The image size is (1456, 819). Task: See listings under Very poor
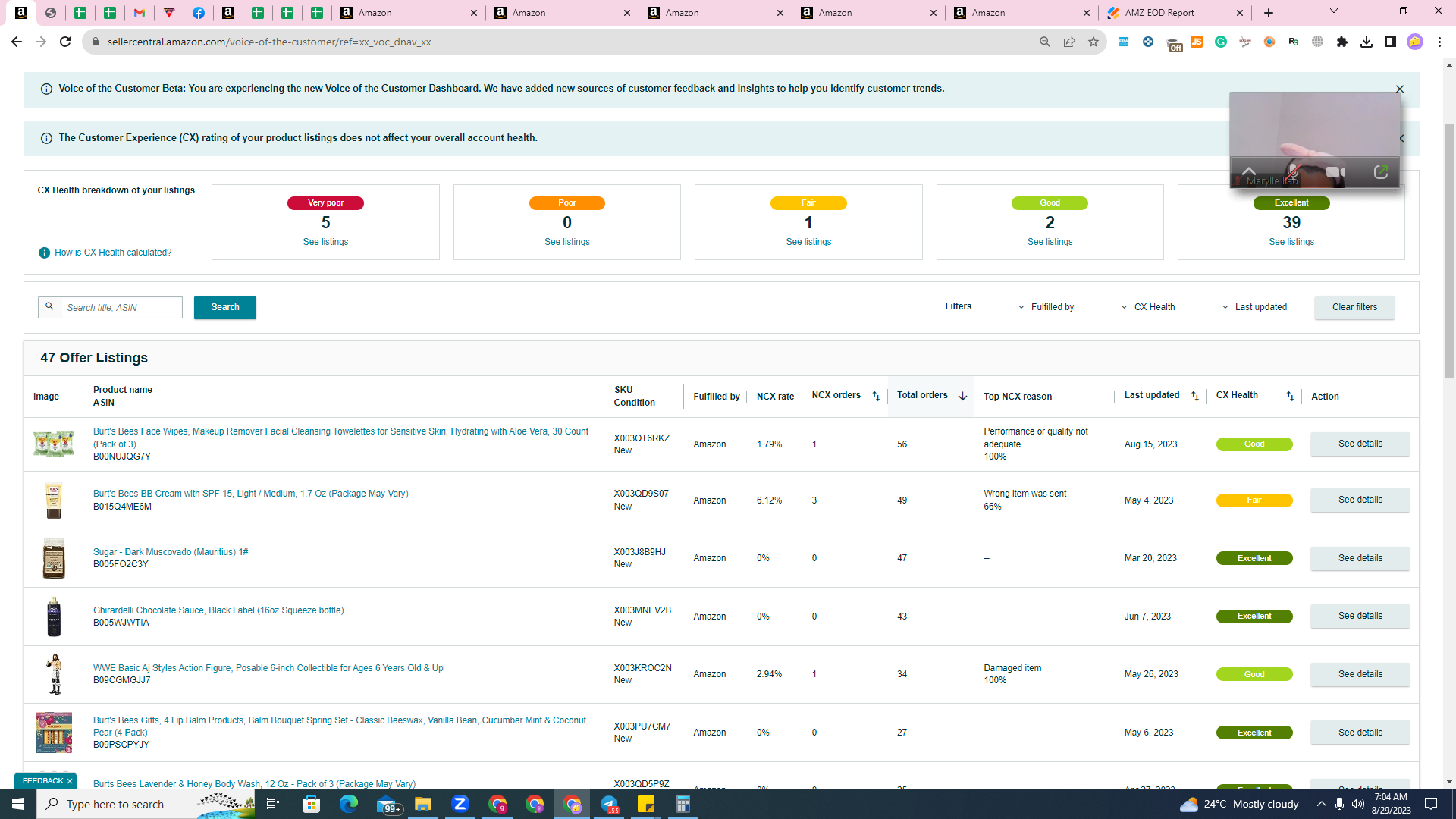pyautogui.click(x=325, y=242)
